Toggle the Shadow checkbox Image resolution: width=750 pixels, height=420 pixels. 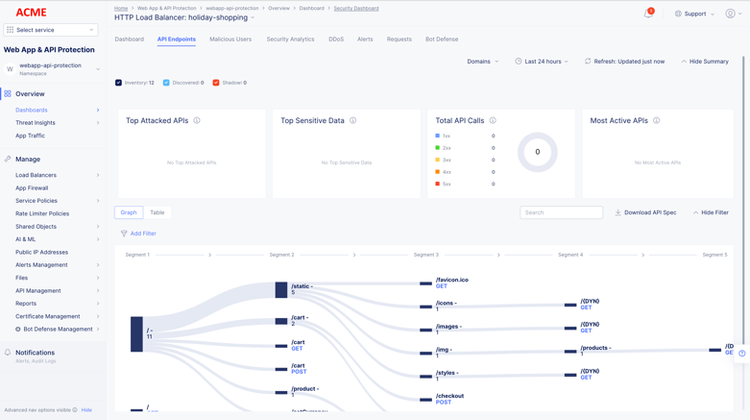point(216,82)
